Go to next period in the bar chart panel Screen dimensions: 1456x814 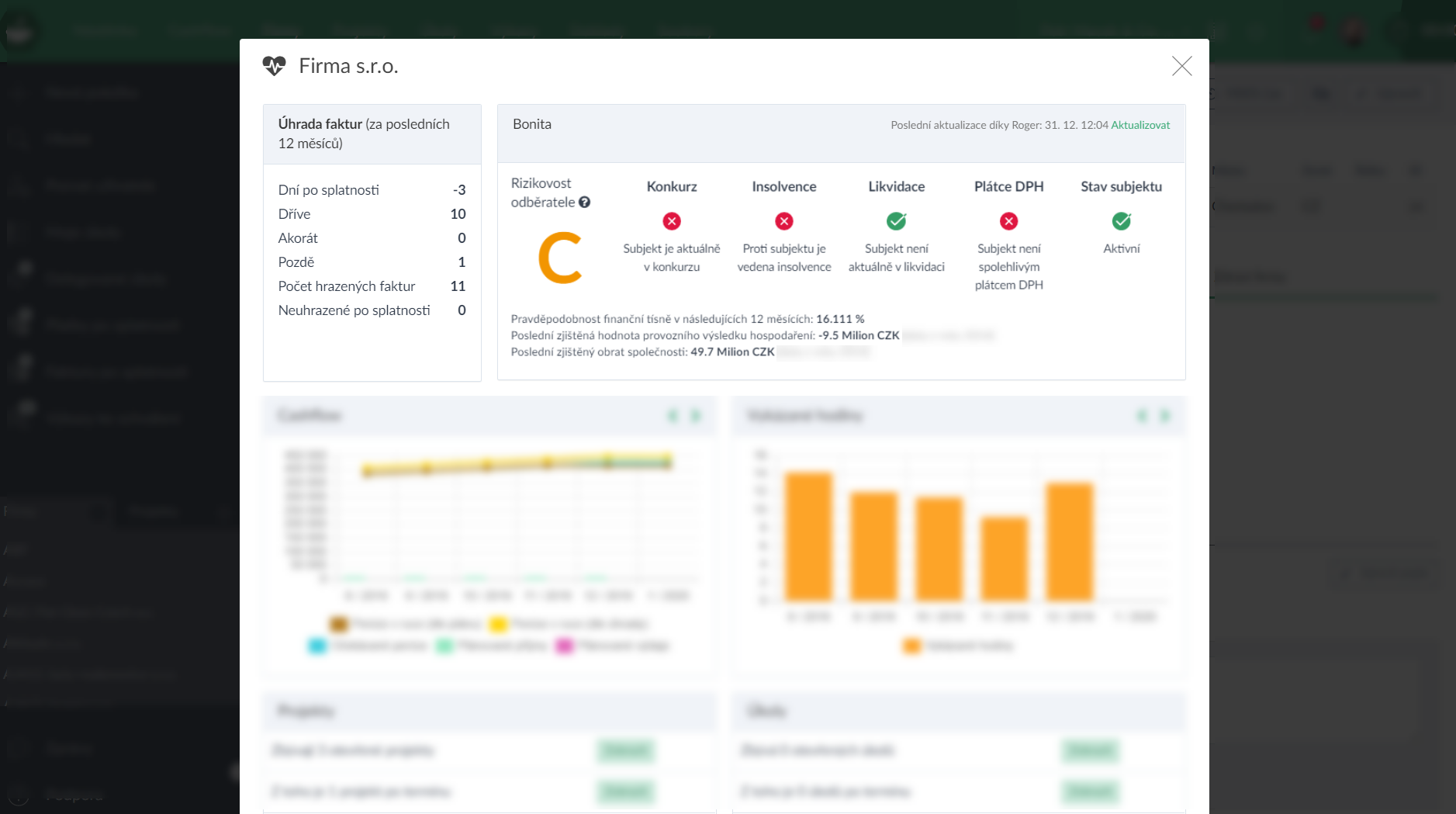(1164, 416)
